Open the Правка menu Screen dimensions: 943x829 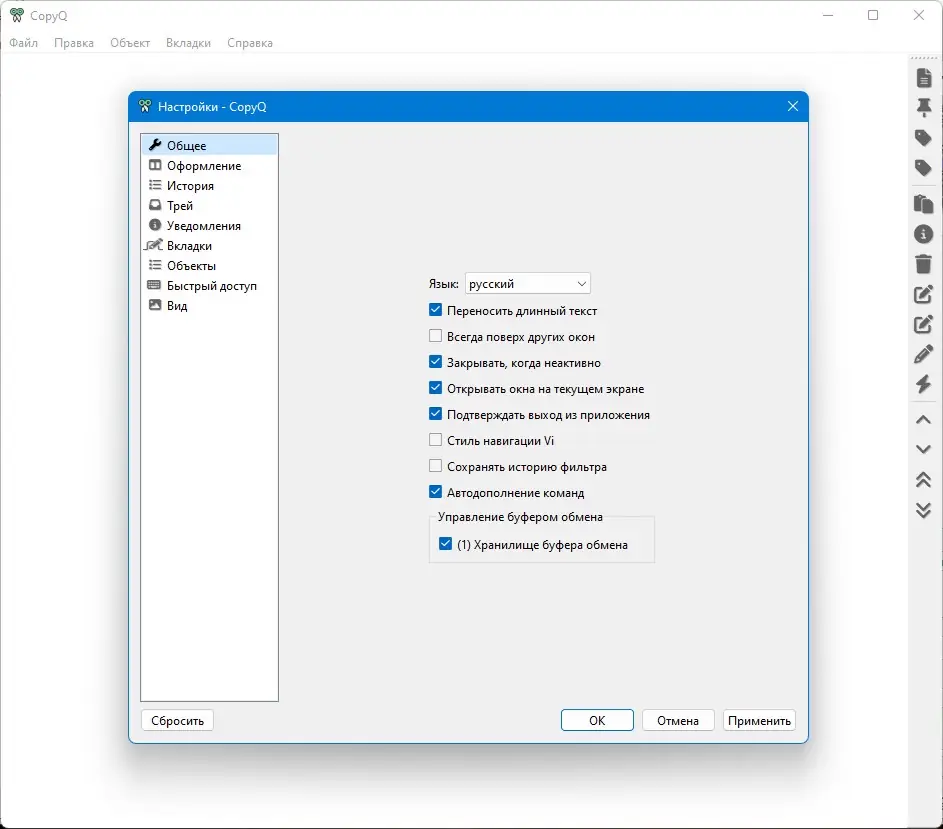74,43
